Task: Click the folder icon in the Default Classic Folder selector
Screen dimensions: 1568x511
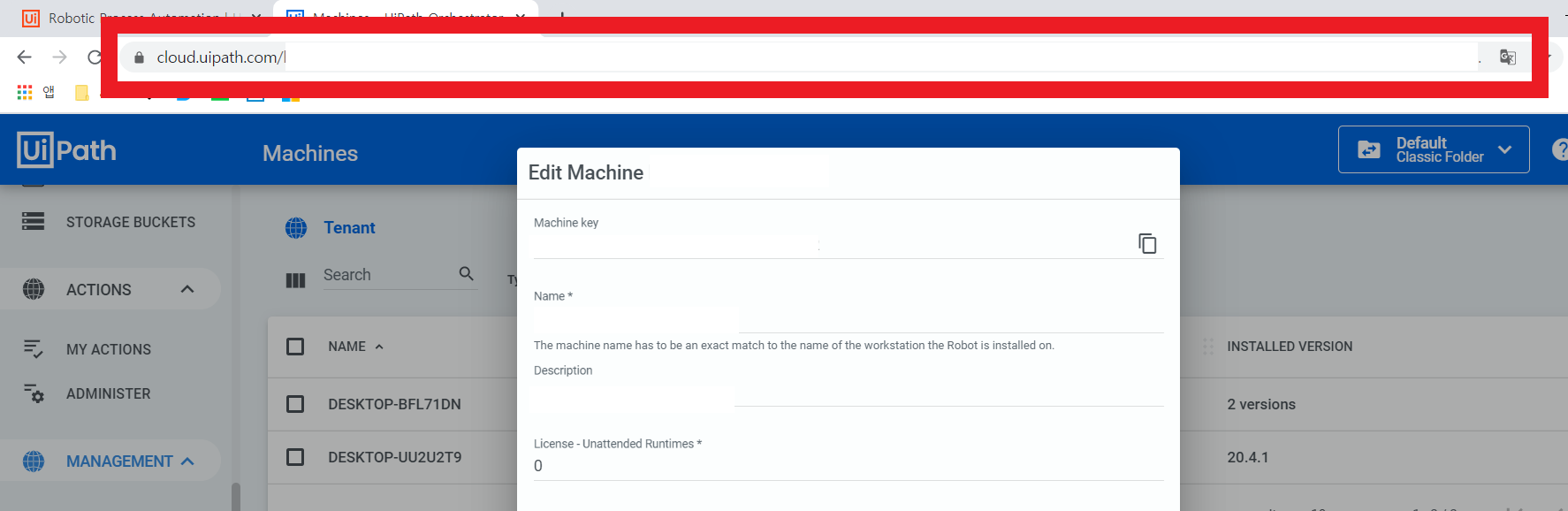Action: coord(1368,149)
